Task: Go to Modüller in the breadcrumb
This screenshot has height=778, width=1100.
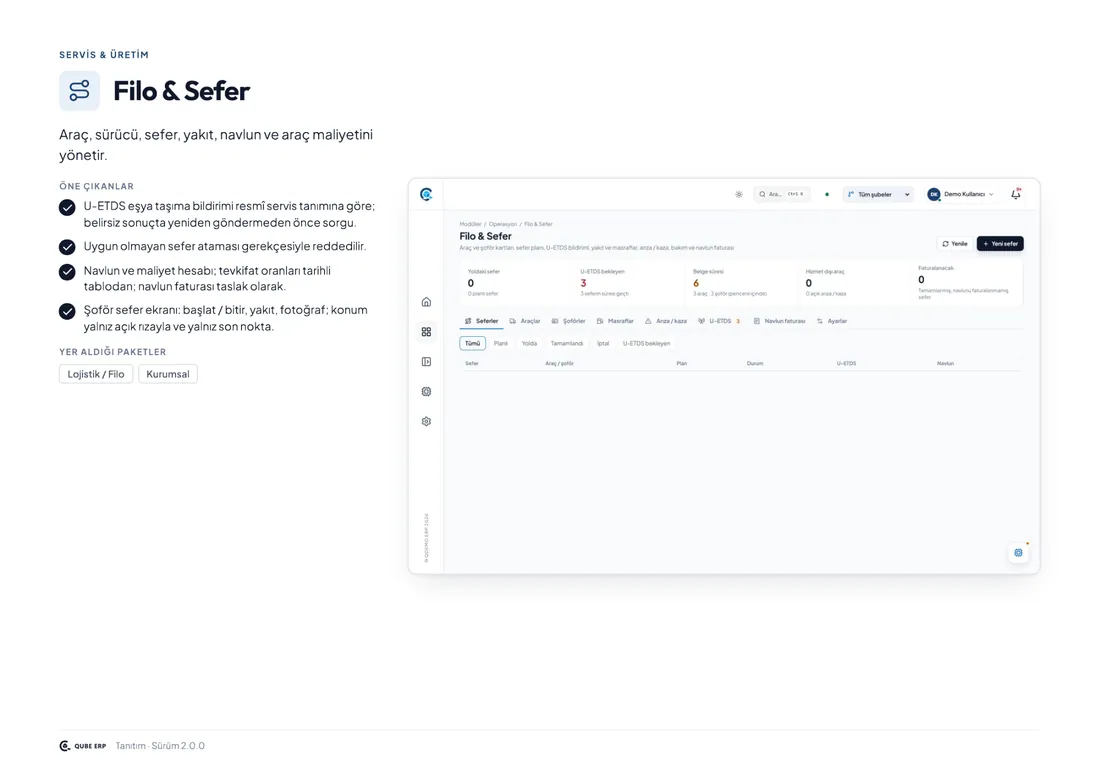Action: [x=470, y=224]
